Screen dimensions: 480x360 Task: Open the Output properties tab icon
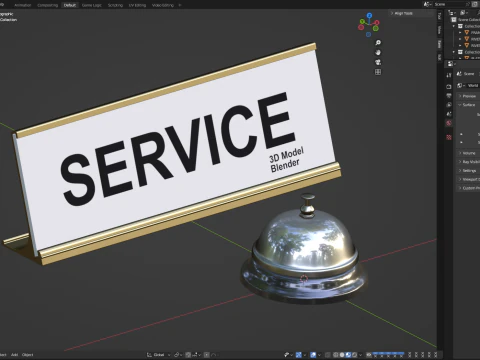449,96
